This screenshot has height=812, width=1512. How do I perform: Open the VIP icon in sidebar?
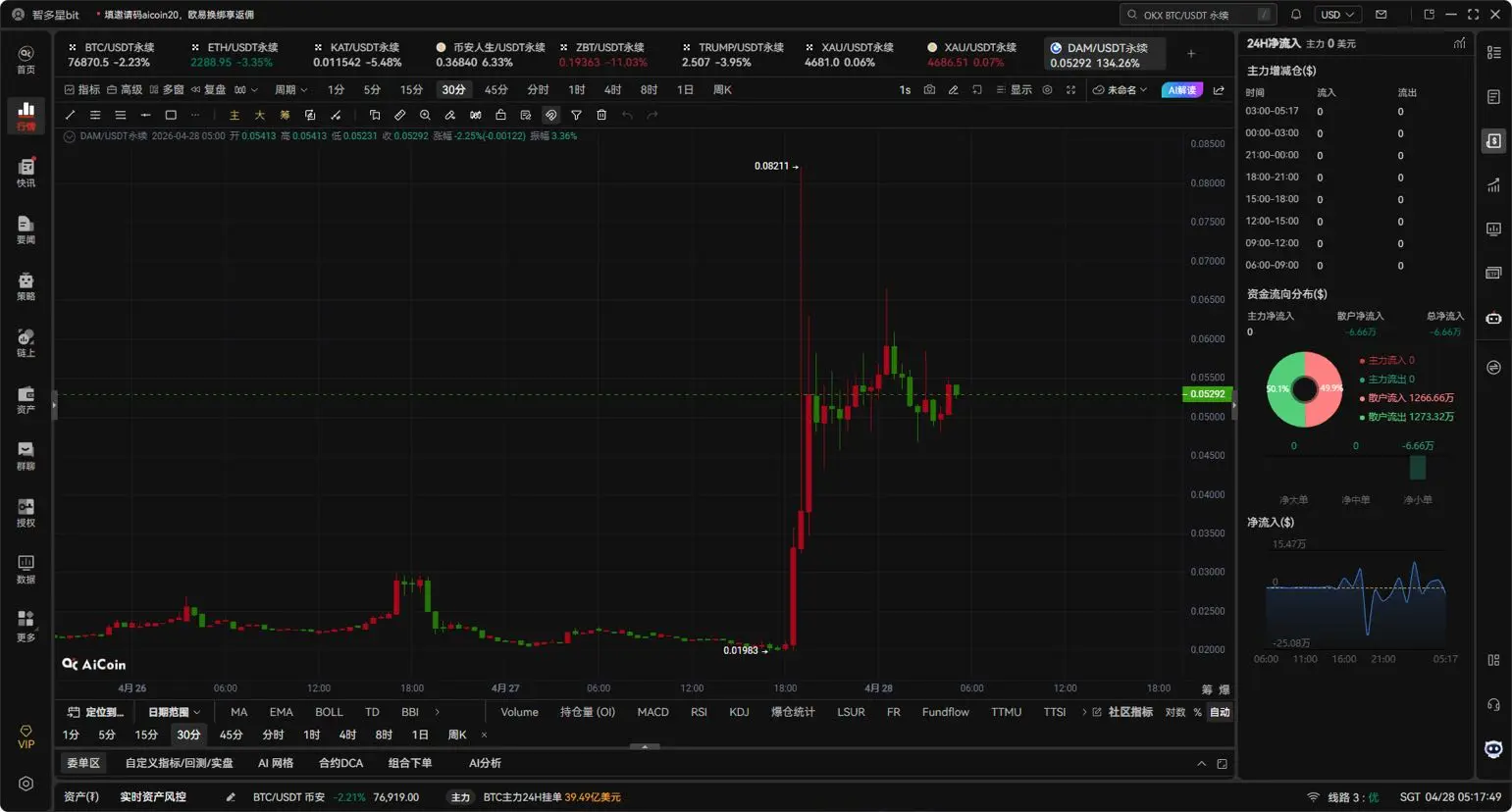[x=26, y=737]
